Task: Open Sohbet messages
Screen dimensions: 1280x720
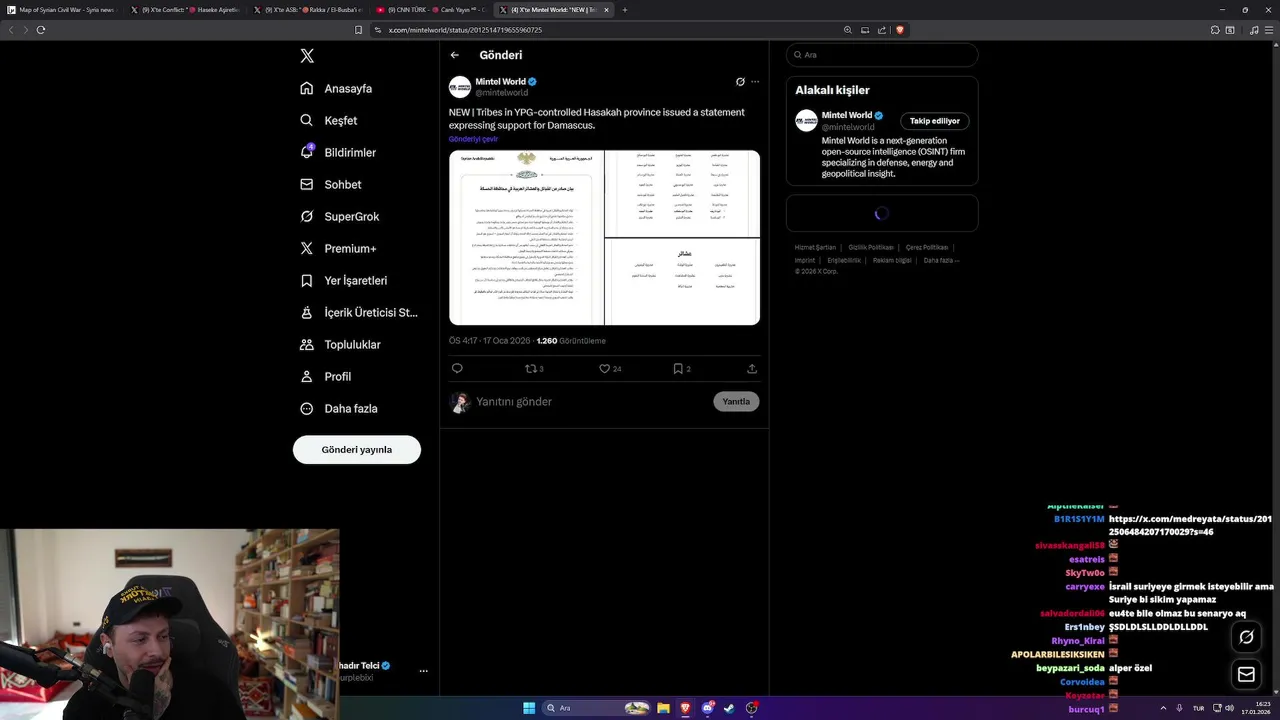Action: pyautogui.click(x=331, y=184)
